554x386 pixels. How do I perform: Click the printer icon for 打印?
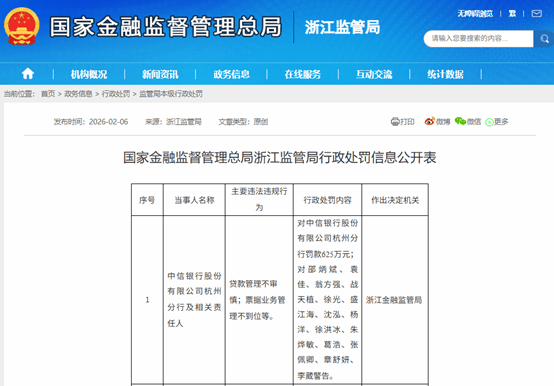(395, 122)
